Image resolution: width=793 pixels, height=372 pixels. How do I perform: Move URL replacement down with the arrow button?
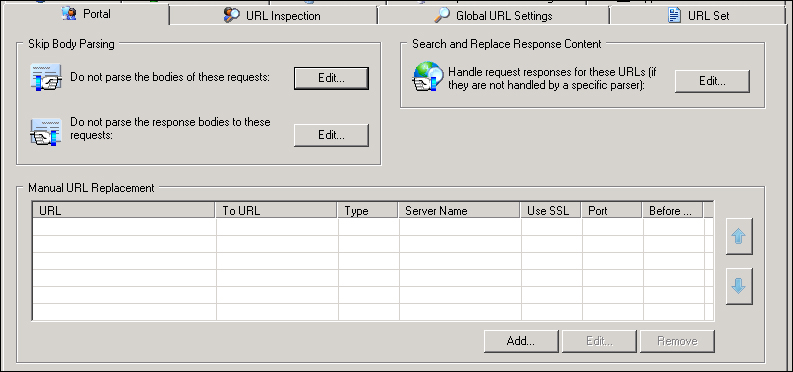coord(739,286)
